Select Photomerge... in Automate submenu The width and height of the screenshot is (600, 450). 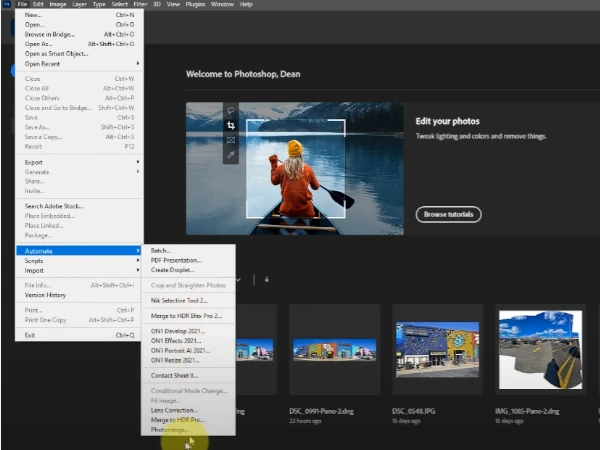[188, 430]
